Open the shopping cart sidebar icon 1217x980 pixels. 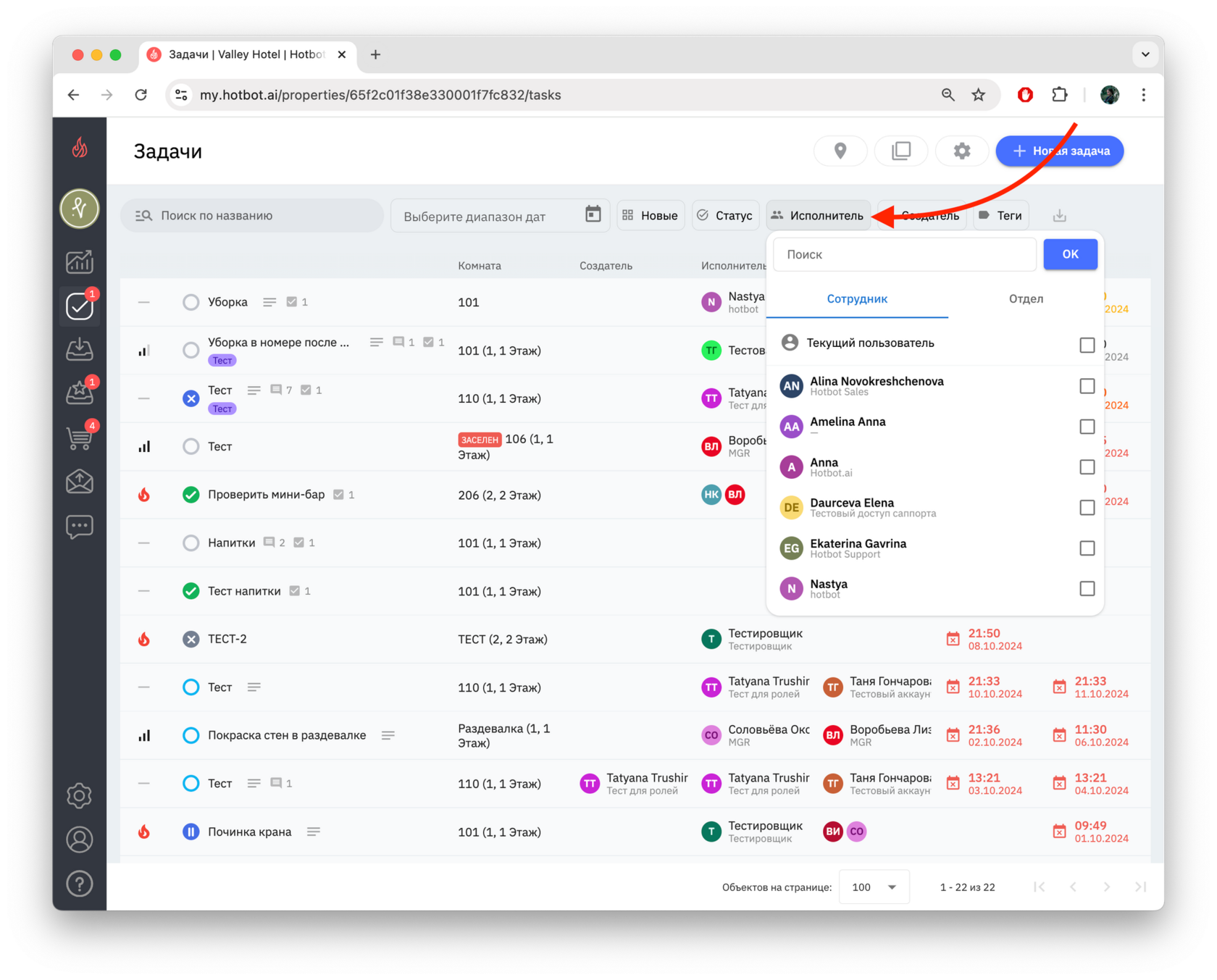pos(80,437)
